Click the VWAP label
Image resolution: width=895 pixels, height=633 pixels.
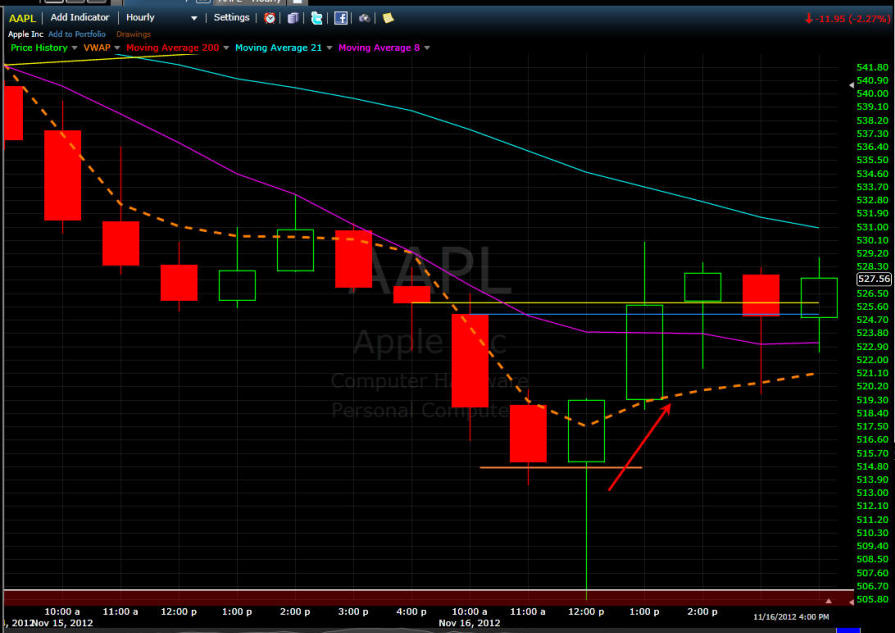97,48
